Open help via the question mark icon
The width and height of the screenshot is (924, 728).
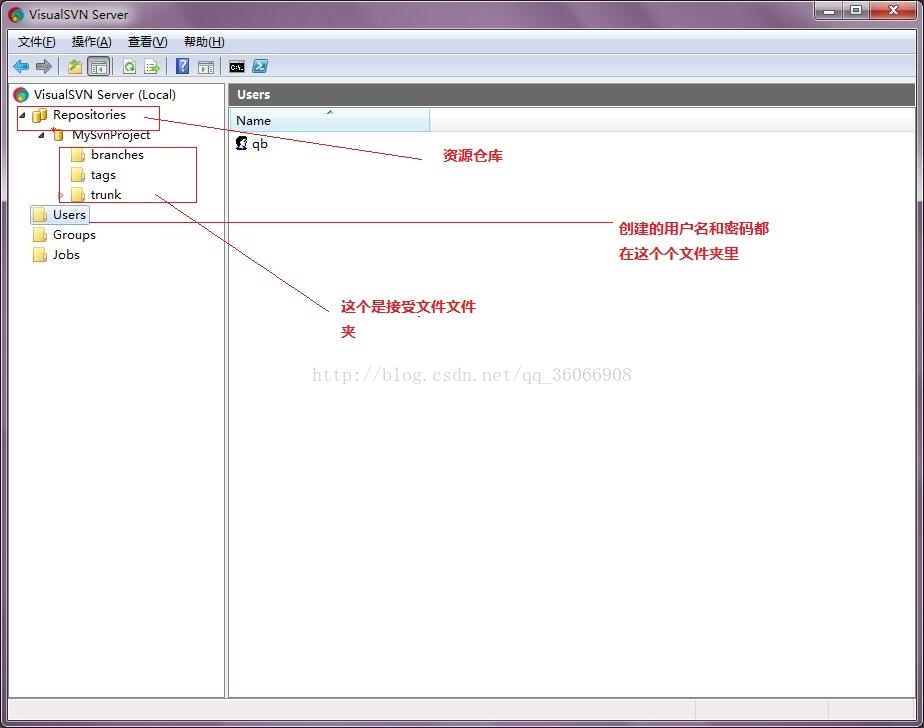point(183,66)
